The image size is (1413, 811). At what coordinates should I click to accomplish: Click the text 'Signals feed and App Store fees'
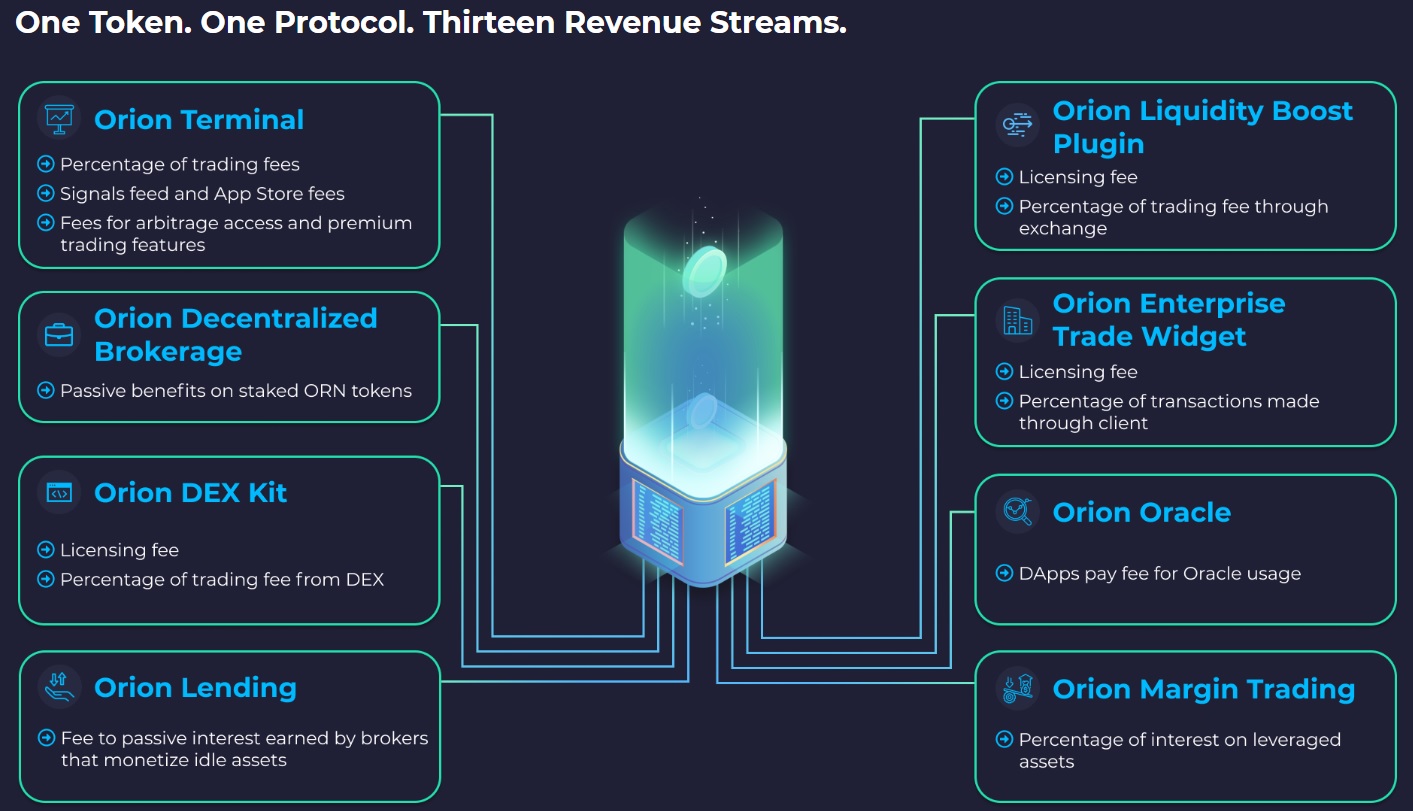[202, 194]
